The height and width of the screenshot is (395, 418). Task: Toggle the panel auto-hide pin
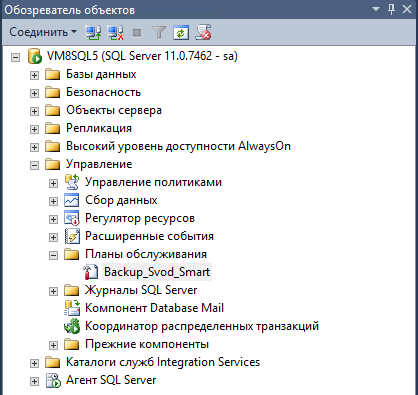tap(392, 9)
